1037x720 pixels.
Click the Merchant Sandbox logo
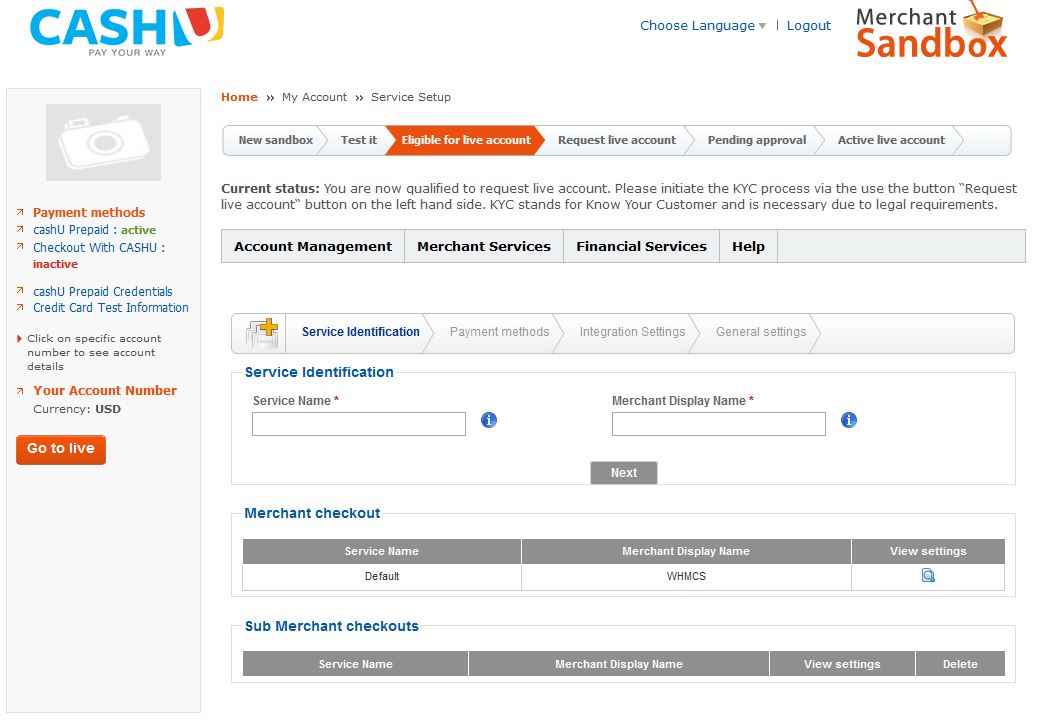click(x=931, y=30)
